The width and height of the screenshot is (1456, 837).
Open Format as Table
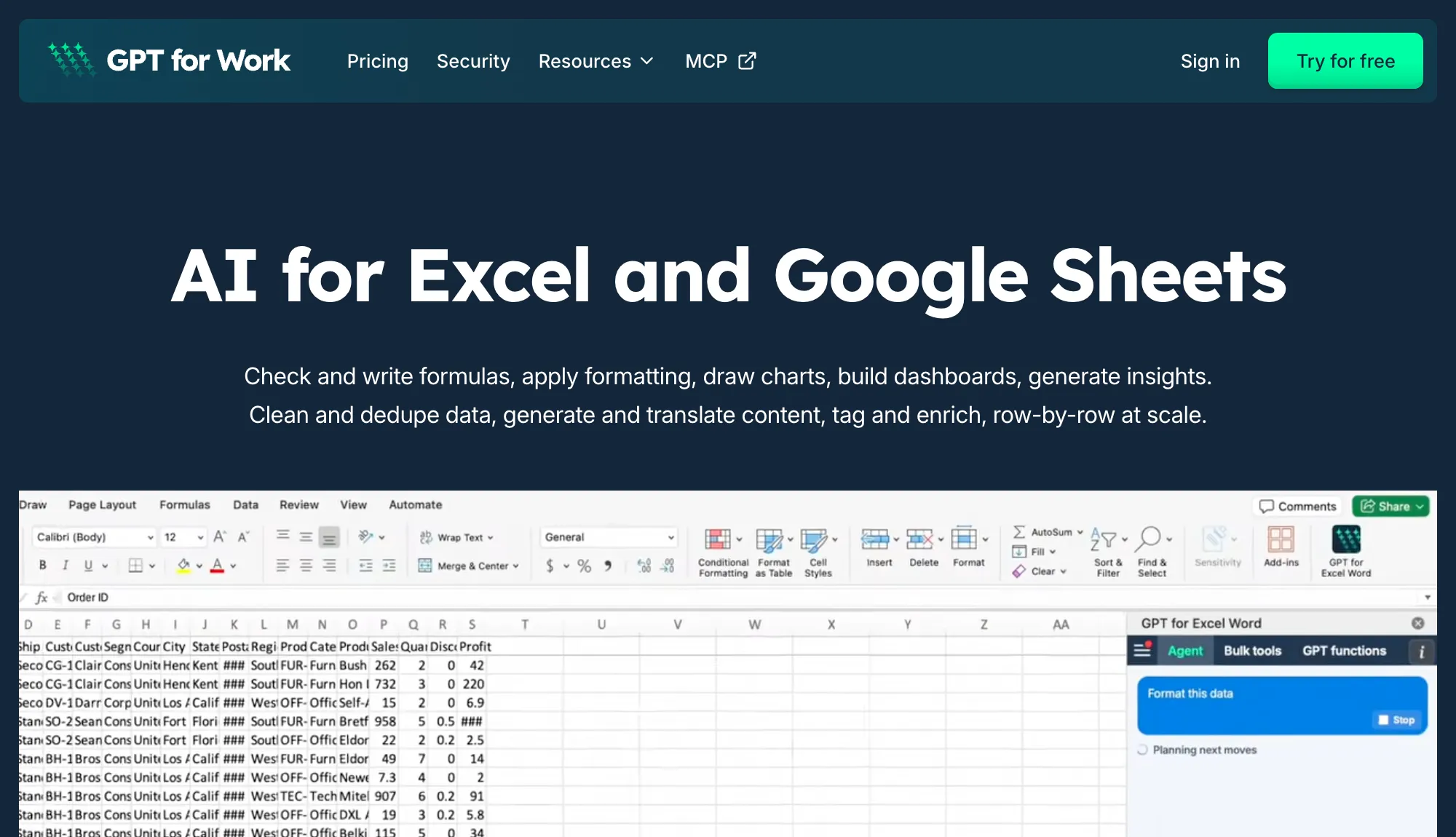[x=773, y=553]
